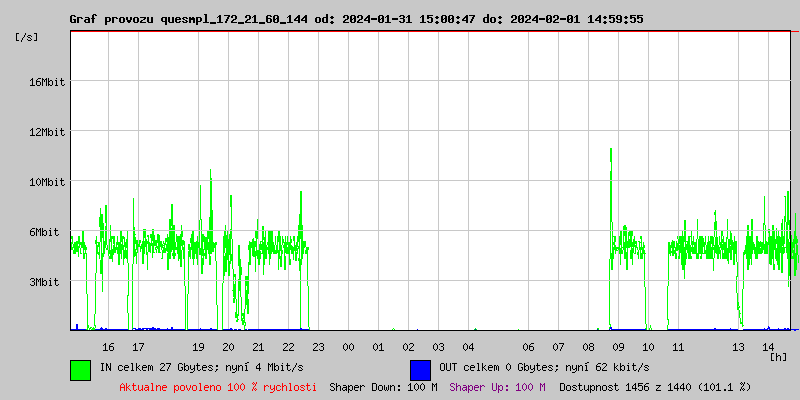
Task: Click the [/s] unit label at top left
Action: (x=26, y=37)
